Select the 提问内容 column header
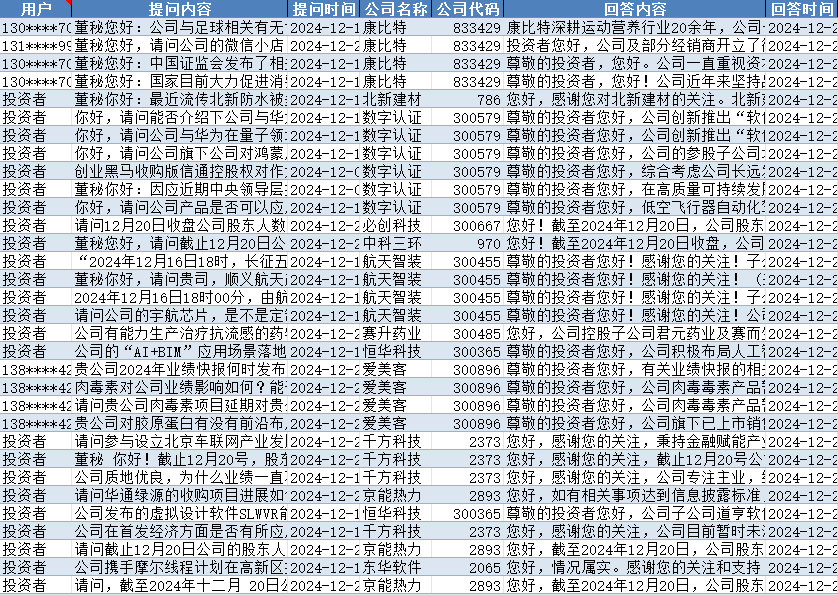838x595 pixels. coord(180,9)
